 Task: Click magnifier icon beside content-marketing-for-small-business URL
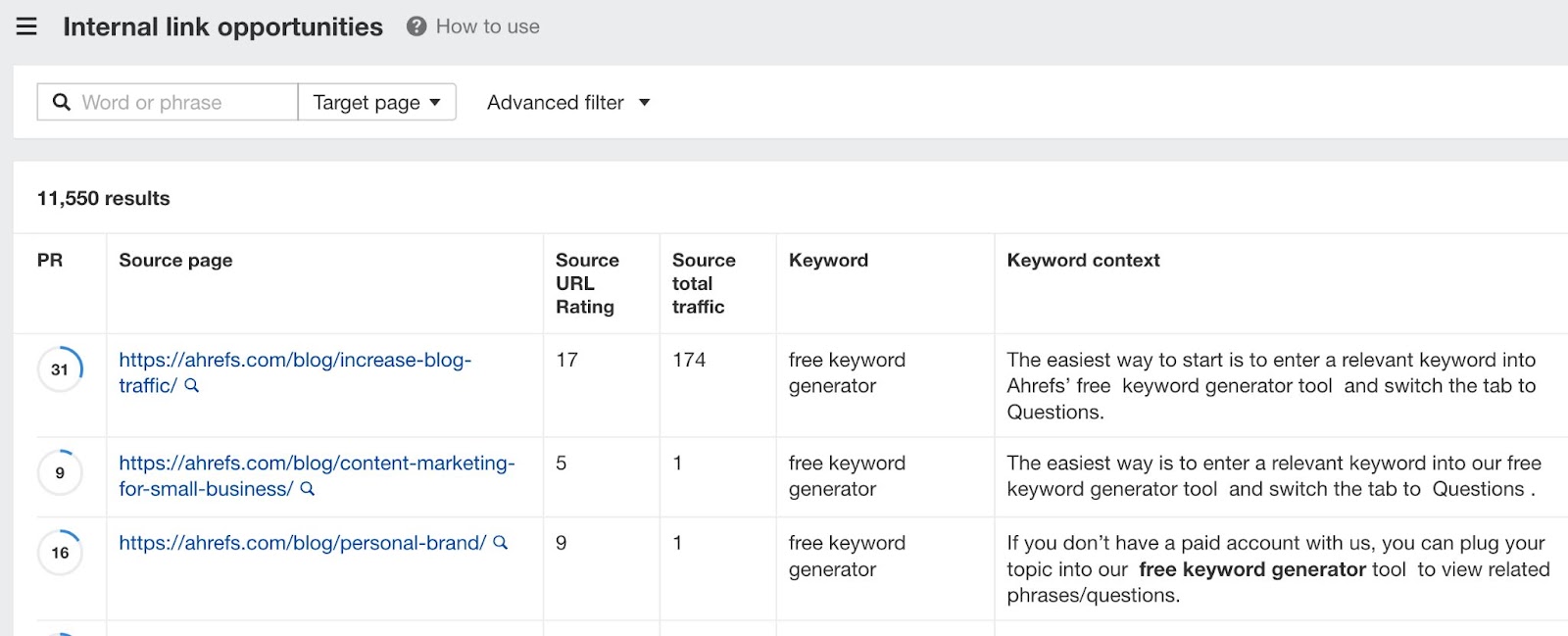(x=308, y=489)
